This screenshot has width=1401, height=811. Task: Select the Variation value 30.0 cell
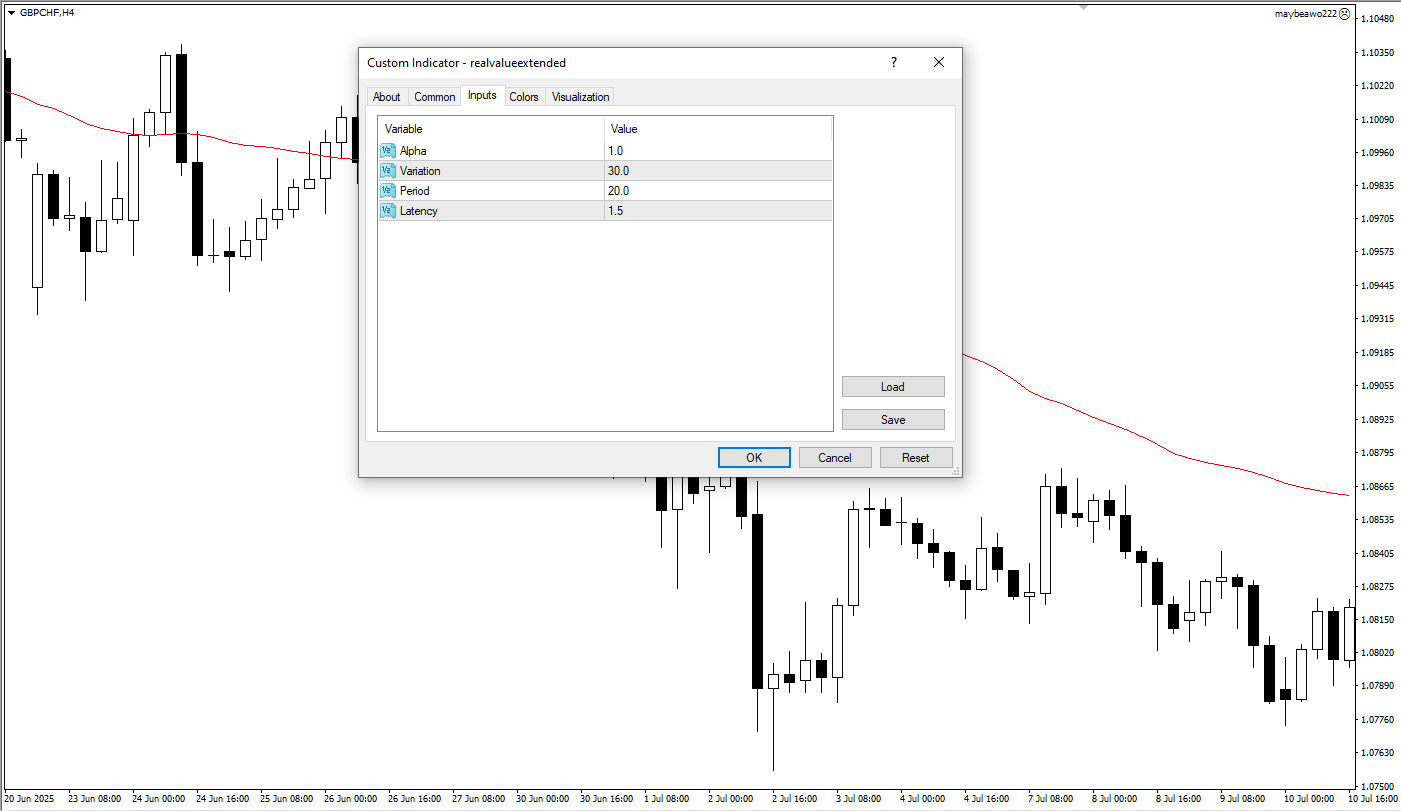click(x=717, y=171)
